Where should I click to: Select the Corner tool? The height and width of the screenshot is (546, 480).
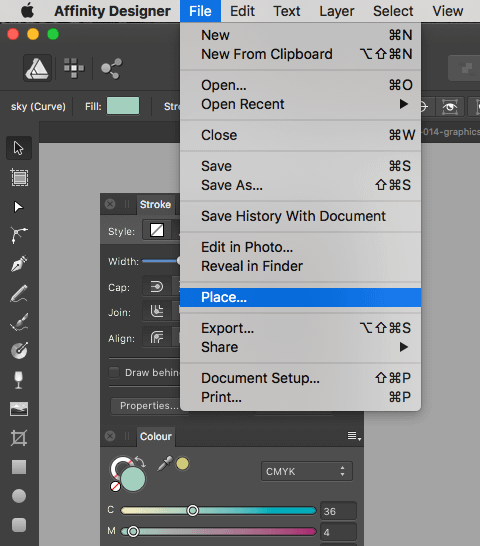click(x=19, y=235)
